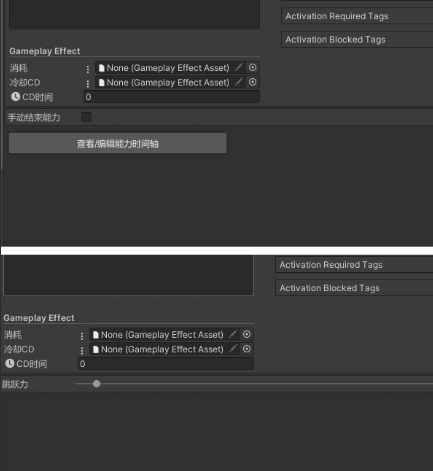Open object picker for 冷却CD in lower panel
This screenshot has width=433, height=471.
247,349
